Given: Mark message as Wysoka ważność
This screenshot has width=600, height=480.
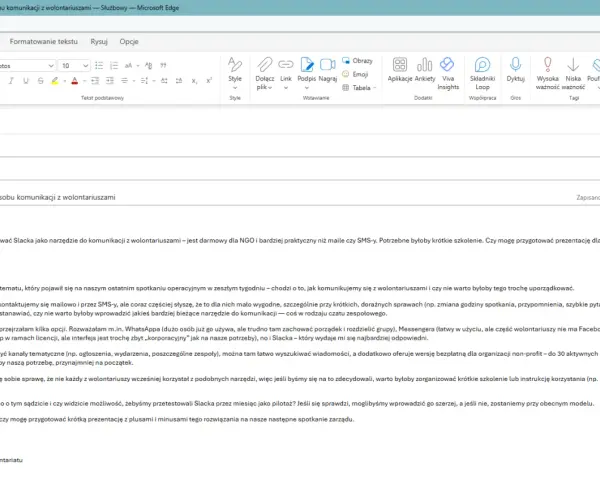Looking at the screenshot, I should (x=548, y=73).
